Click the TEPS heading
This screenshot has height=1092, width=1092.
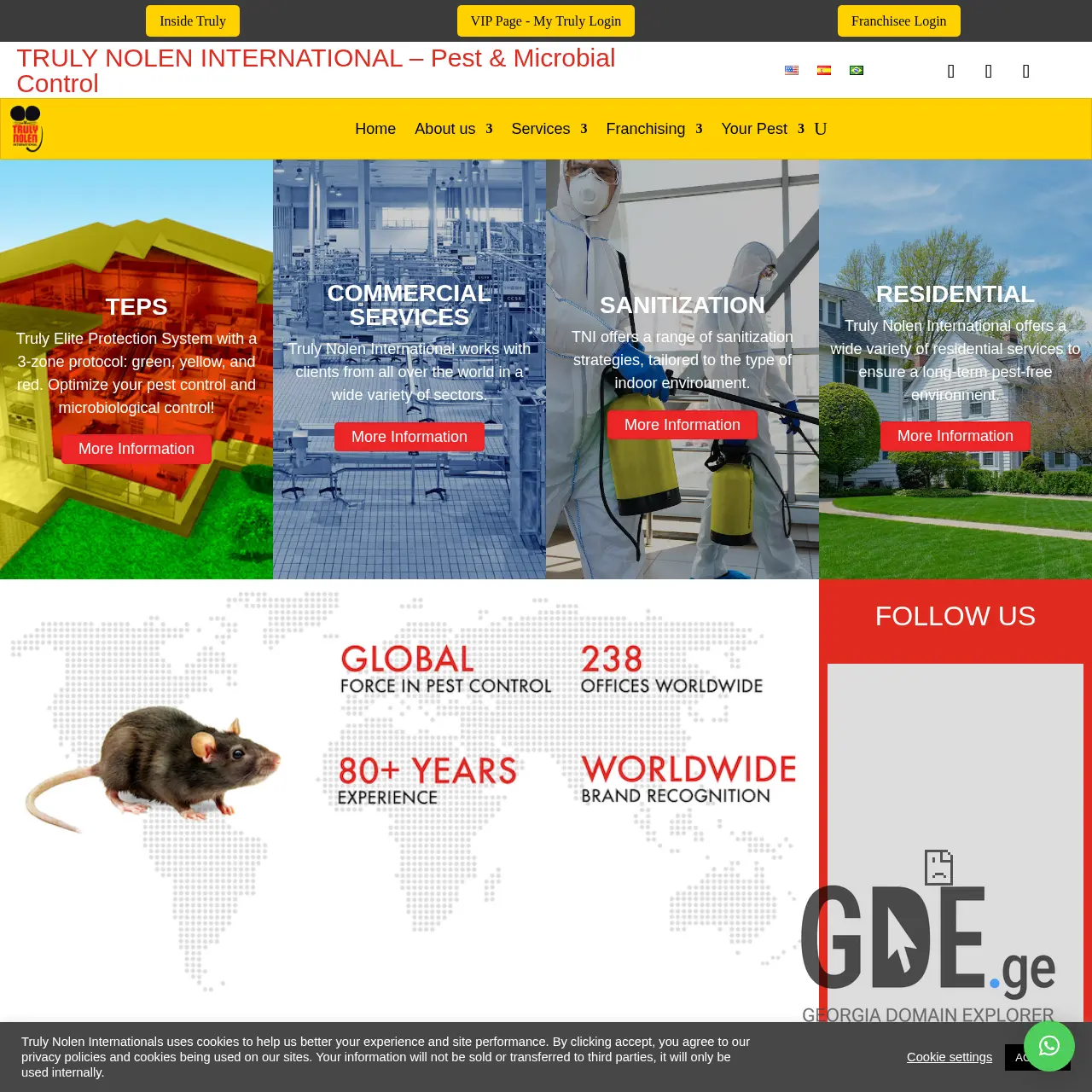click(136, 306)
